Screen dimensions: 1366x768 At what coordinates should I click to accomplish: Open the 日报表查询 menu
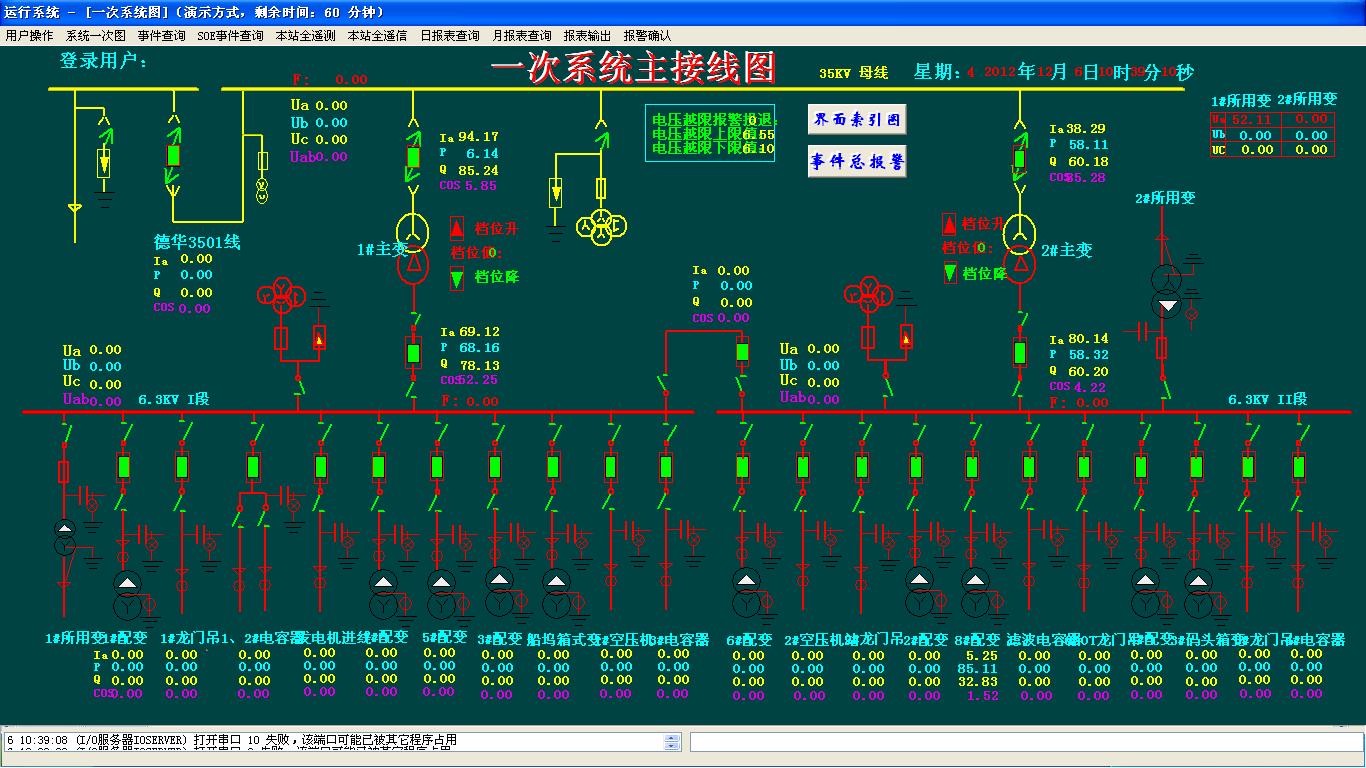click(450, 36)
